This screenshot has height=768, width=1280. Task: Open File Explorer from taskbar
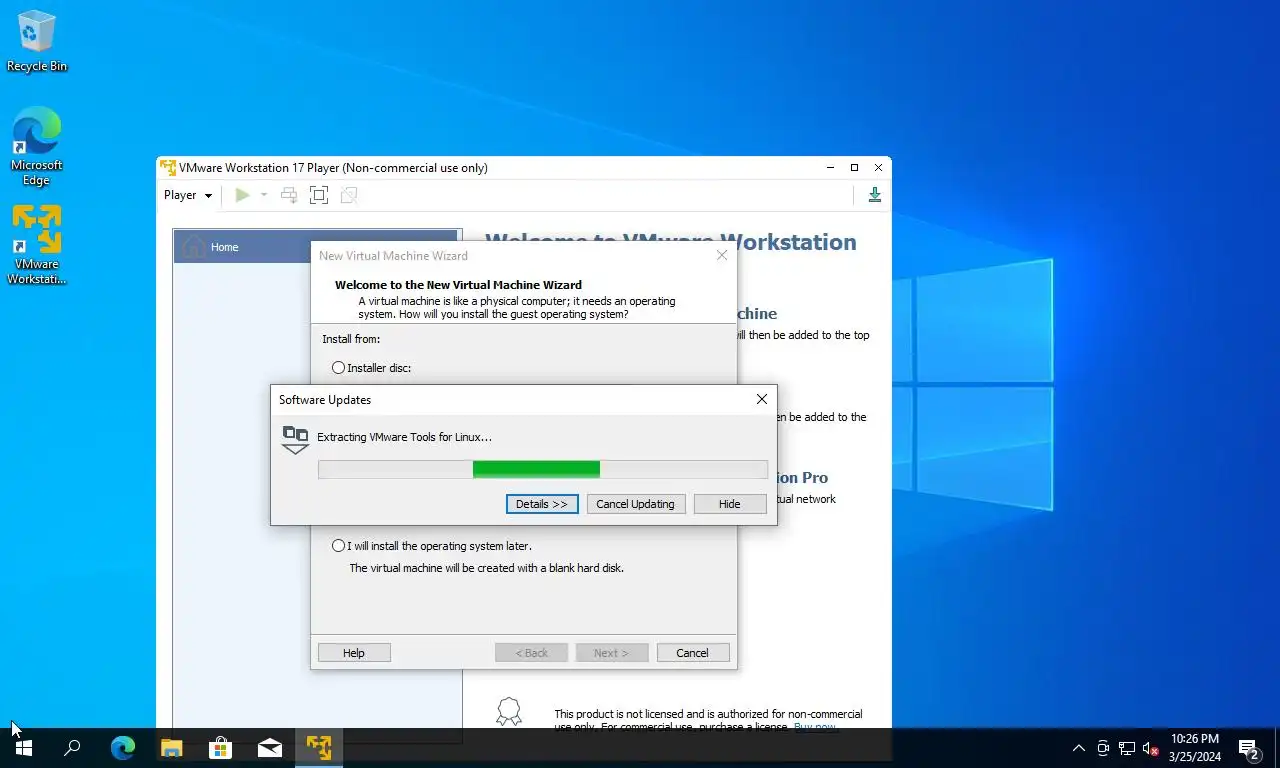tap(172, 747)
